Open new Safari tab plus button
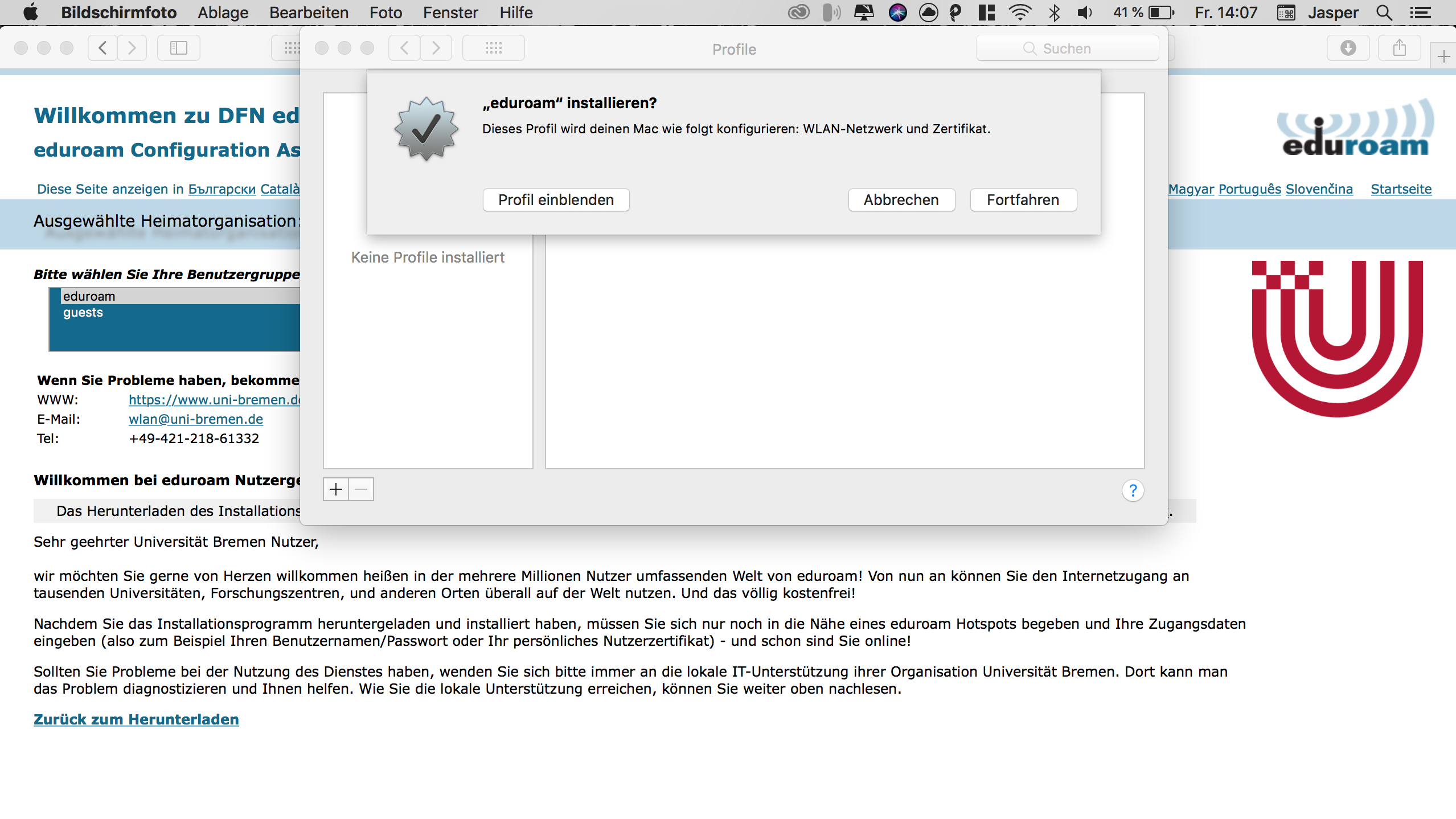This screenshot has height=819, width=1456. click(x=1443, y=56)
